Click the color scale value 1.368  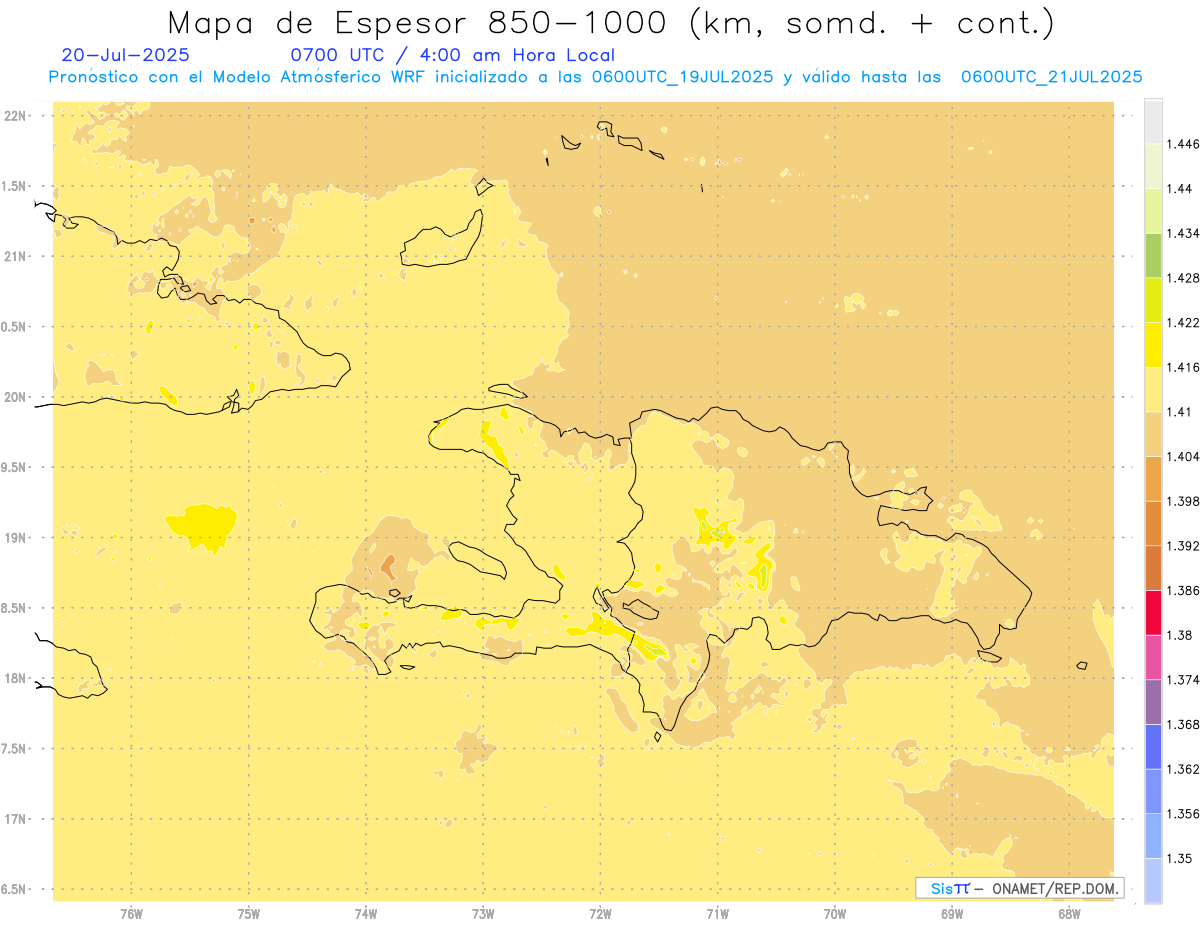tap(1183, 724)
